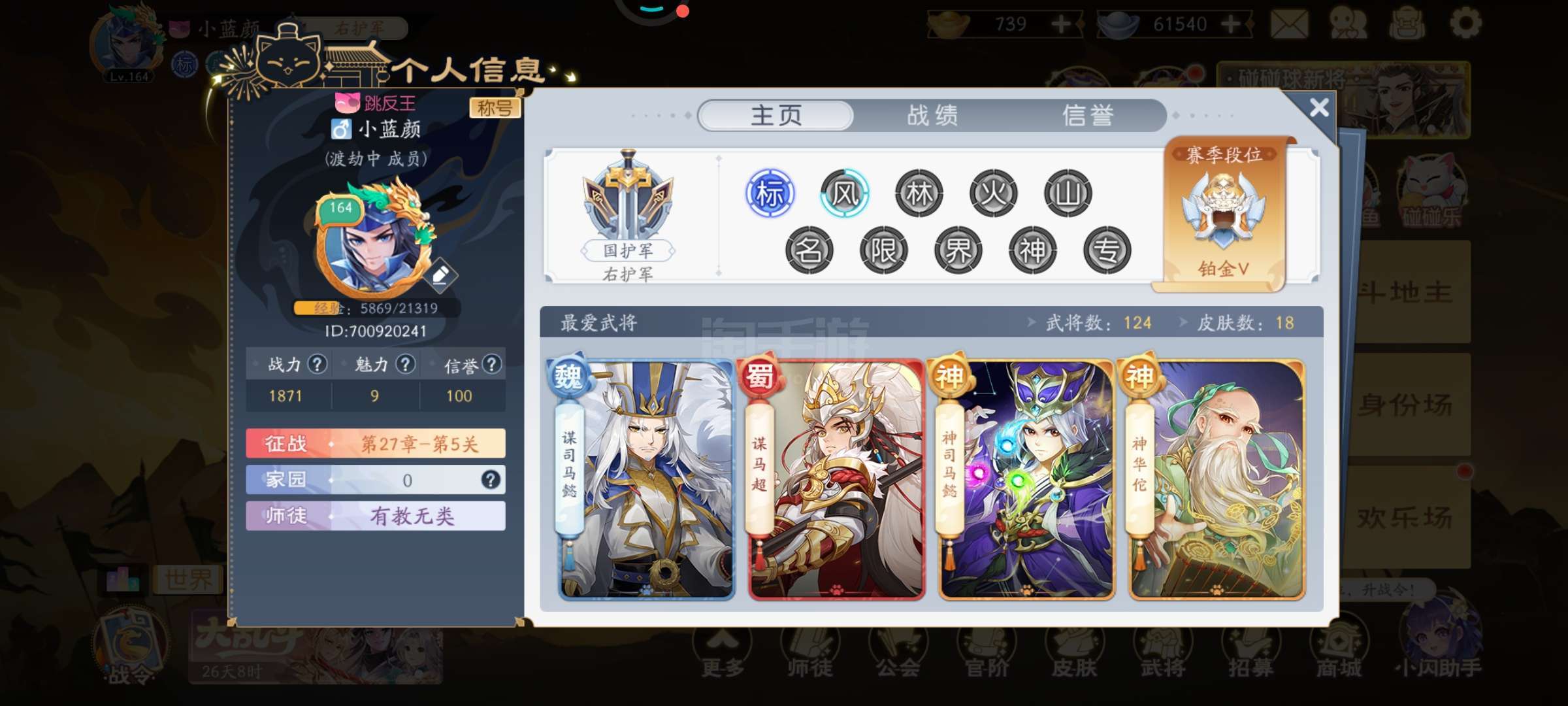This screenshot has height=706, width=1568.
Task: Open the 神华佗 hero card
Action: (x=1217, y=480)
